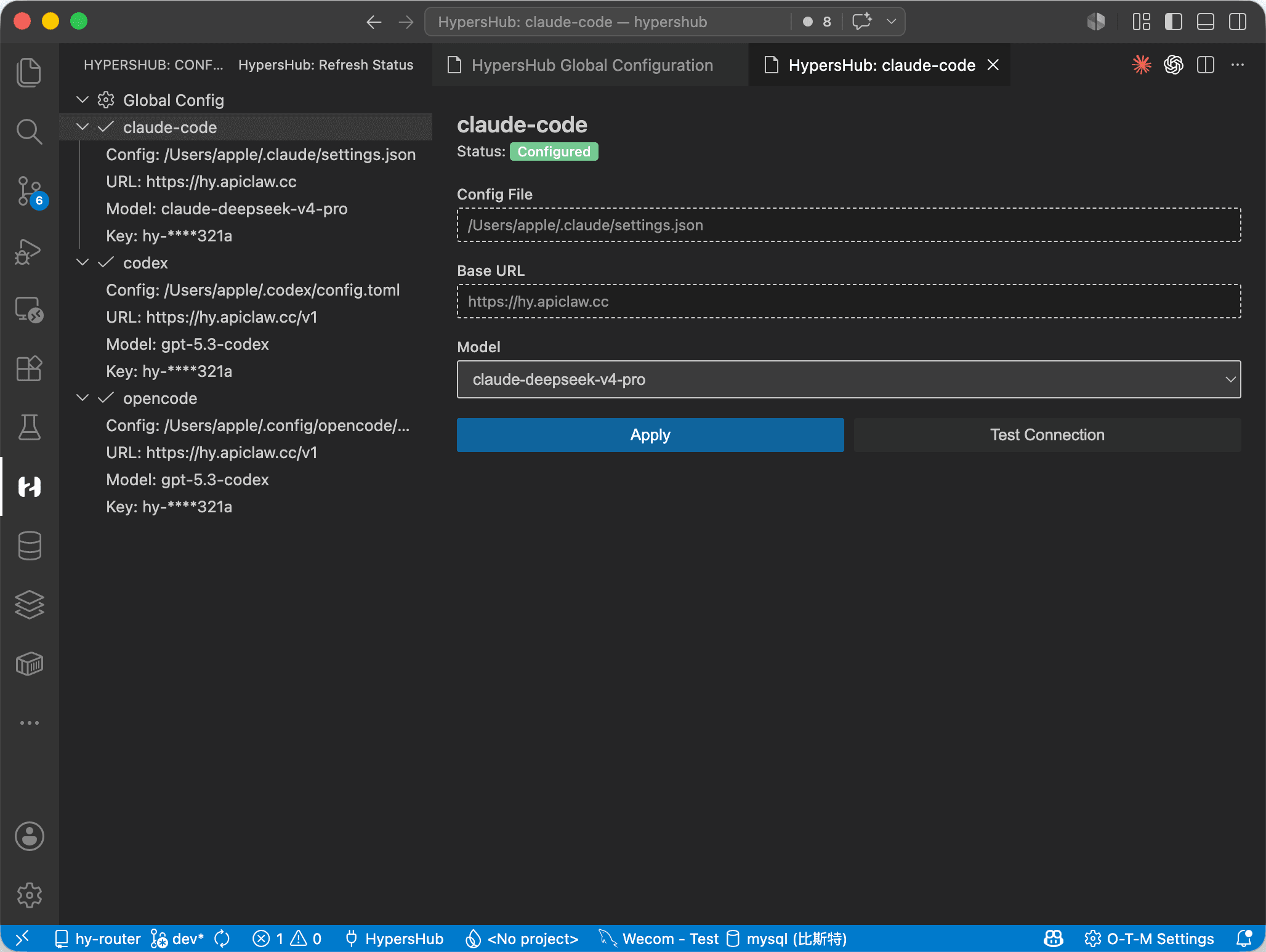Switch to HypersHub Global Configuration tab
1266x952 pixels.
590,65
